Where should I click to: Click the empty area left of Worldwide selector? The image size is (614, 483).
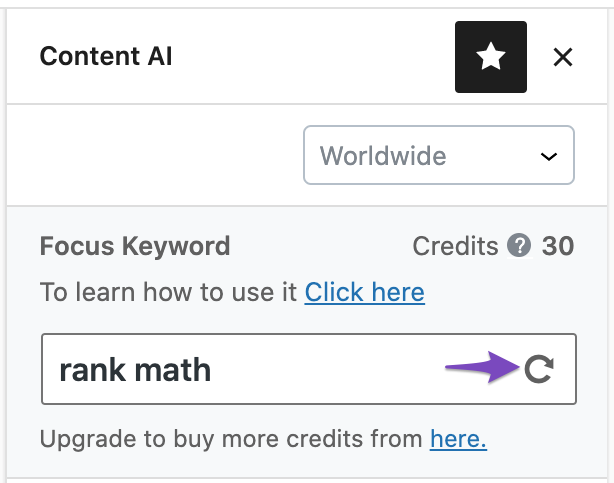coord(155,155)
